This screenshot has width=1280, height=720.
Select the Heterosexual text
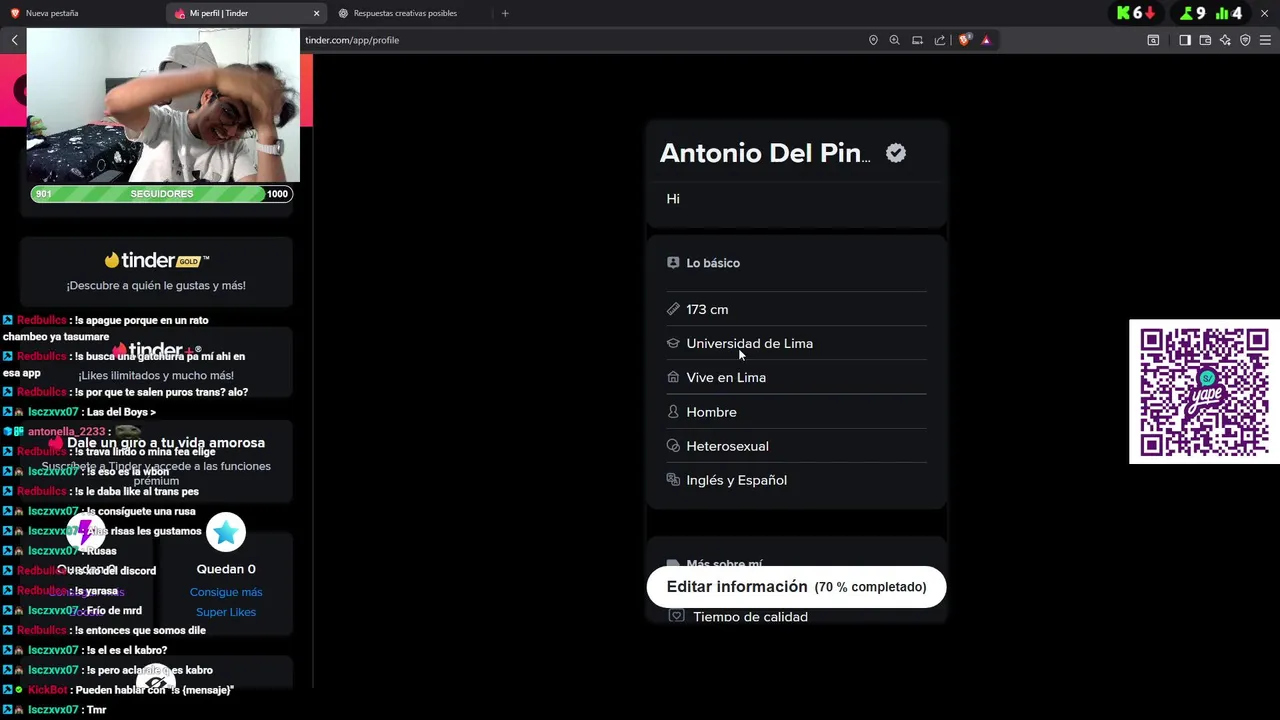pos(727,446)
